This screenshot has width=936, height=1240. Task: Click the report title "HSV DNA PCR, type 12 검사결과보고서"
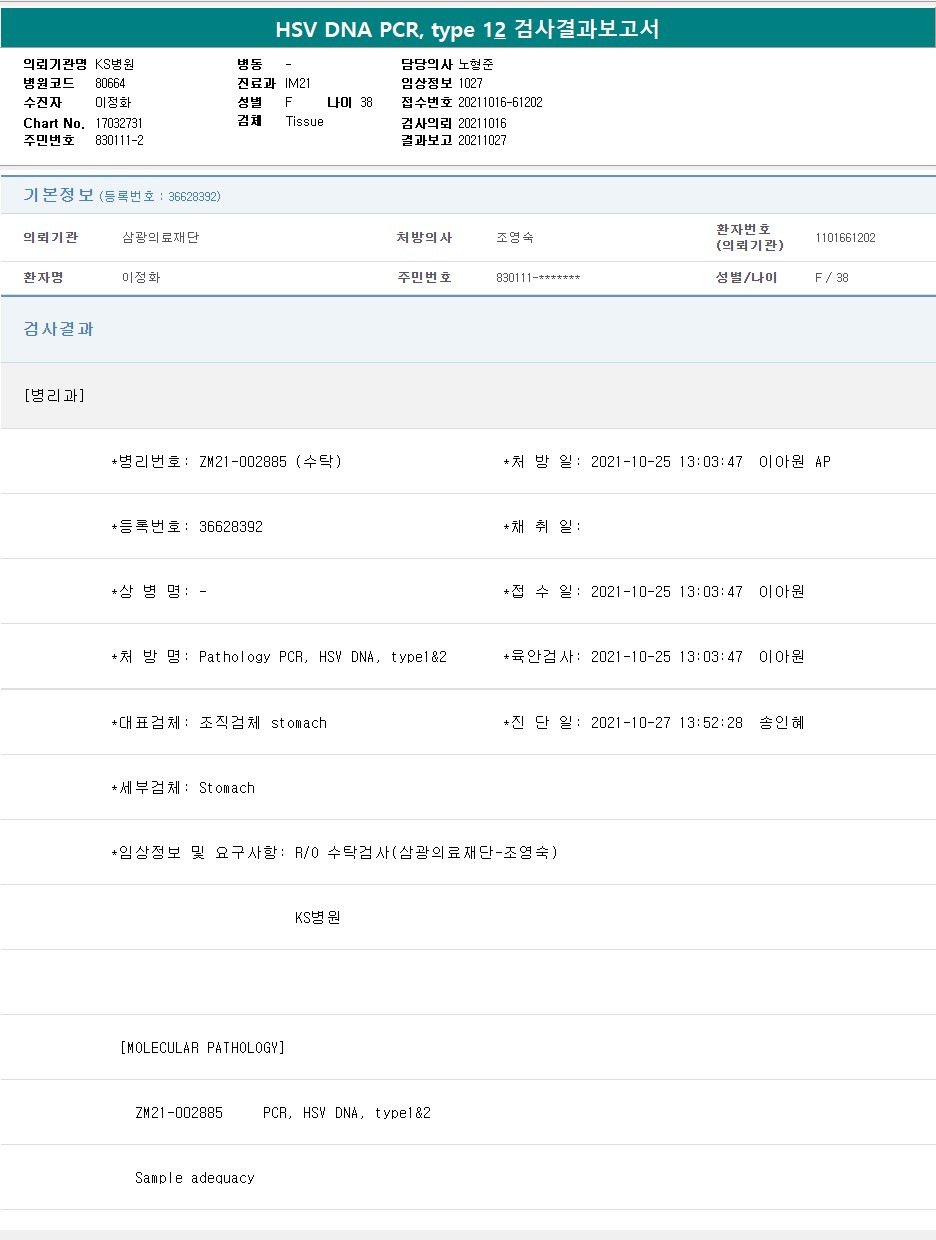click(x=468, y=29)
